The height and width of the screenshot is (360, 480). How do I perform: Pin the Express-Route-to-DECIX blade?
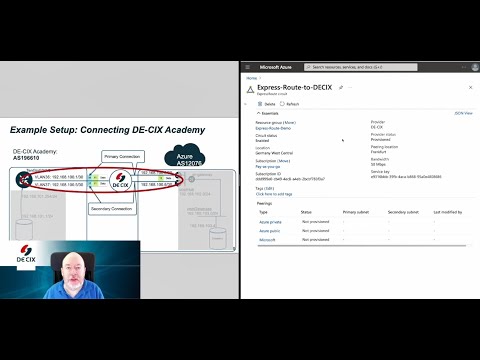(x=341, y=87)
